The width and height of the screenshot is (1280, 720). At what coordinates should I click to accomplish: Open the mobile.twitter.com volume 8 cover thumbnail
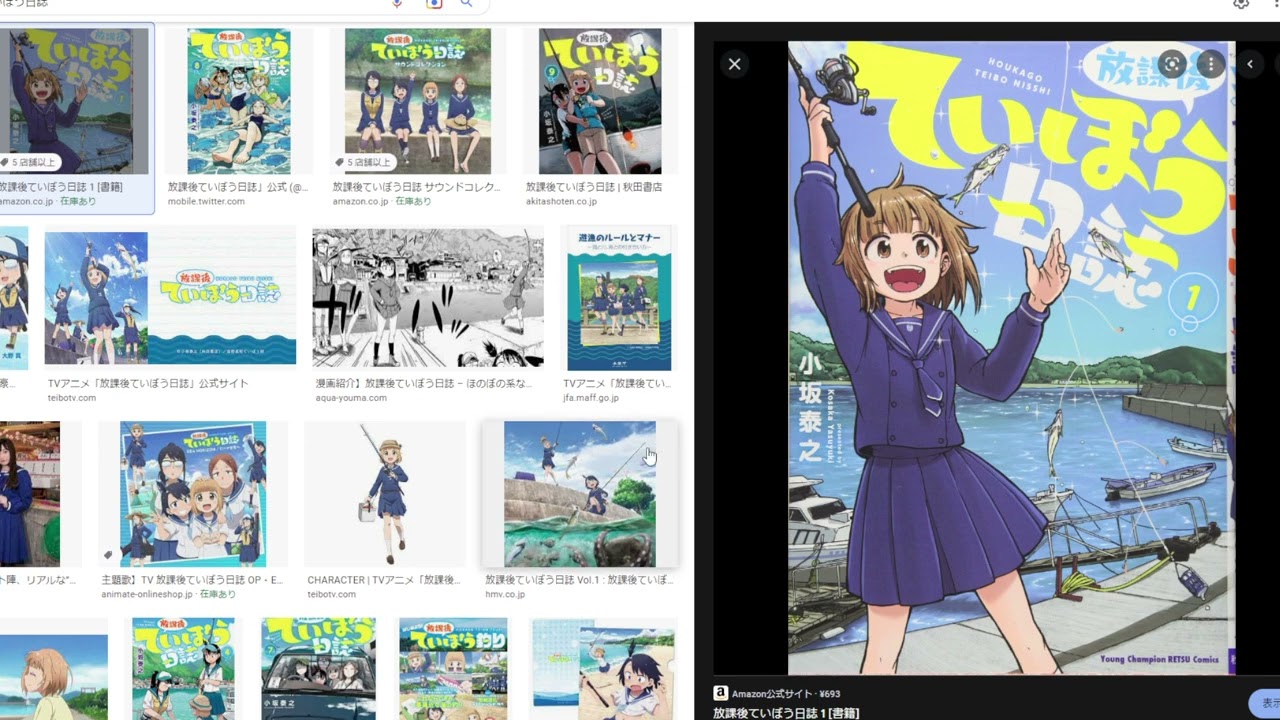tap(239, 101)
